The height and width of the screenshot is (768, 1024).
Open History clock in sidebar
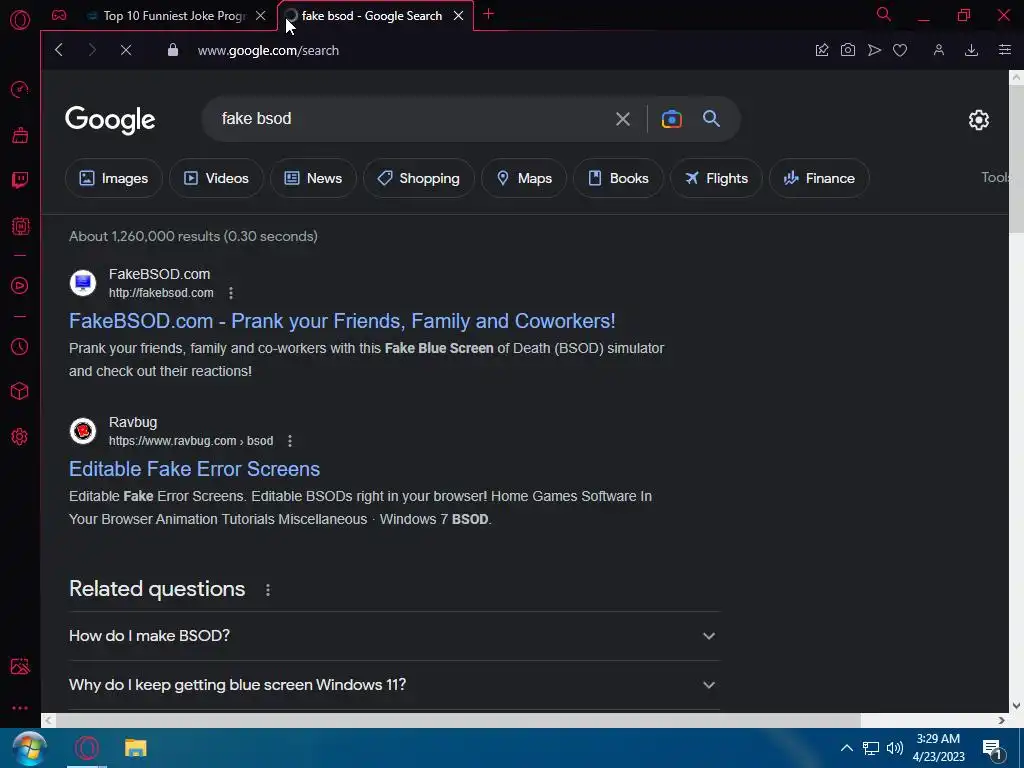(x=20, y=346)
